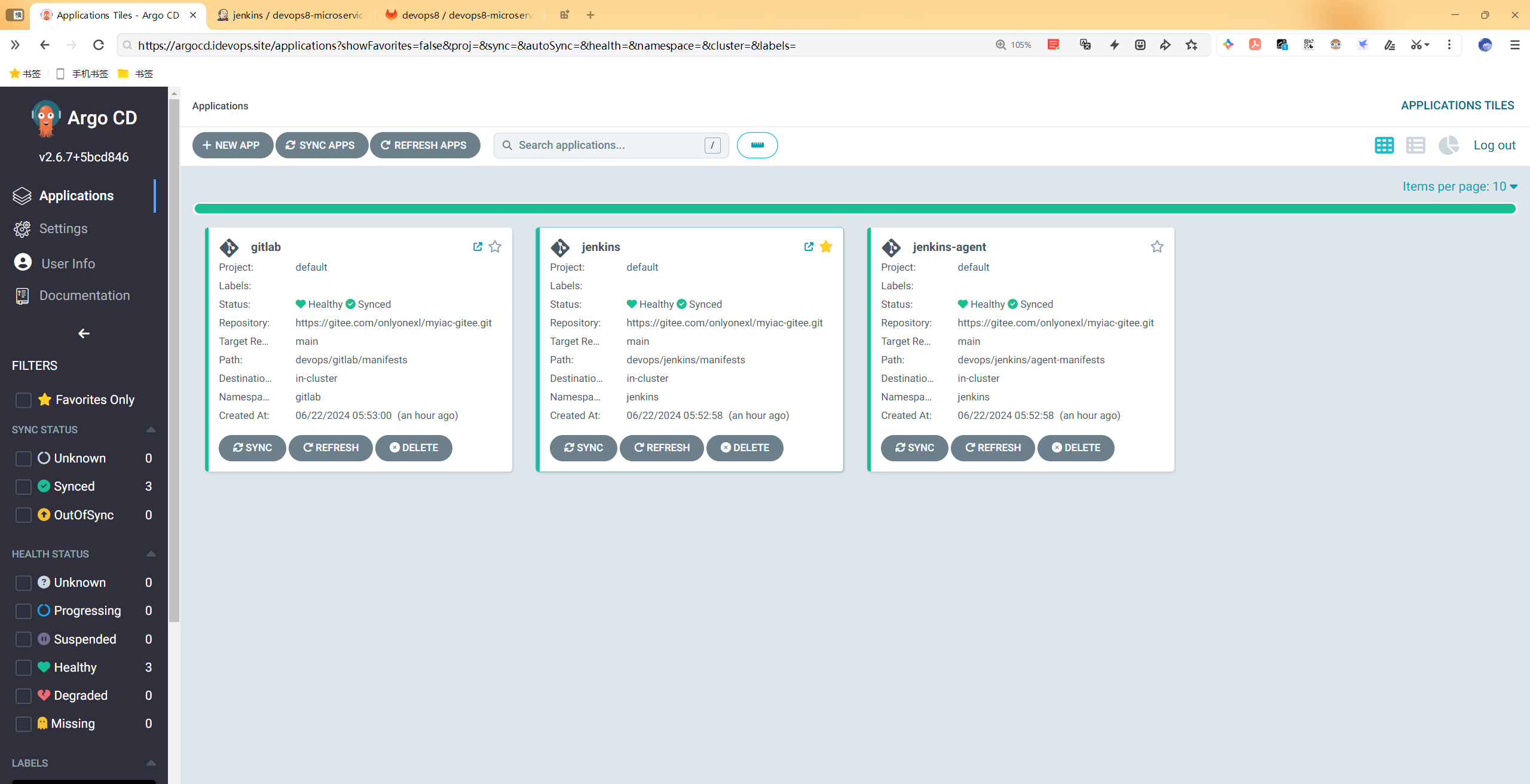Check the Healthy filter checkbox
The width and height of the screenshot is (1530, 784).
click(x=23, y=667)
